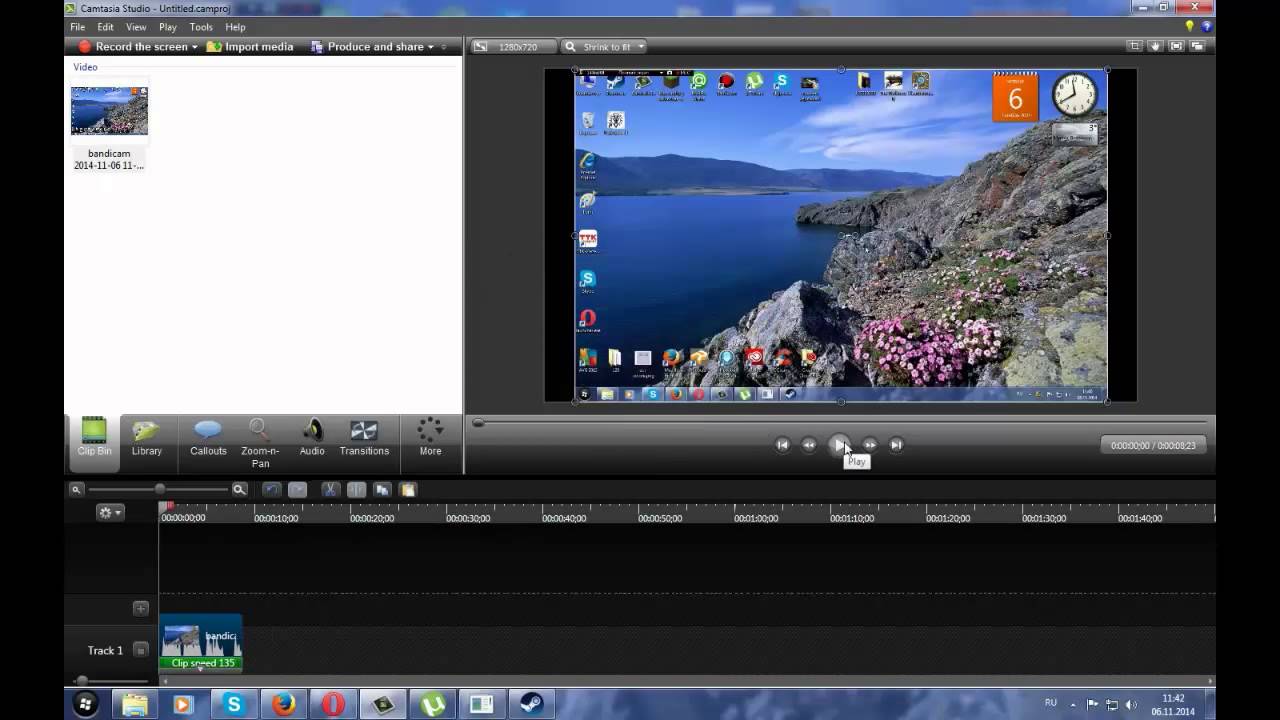Click Import media button
Screen dimensions: 1280x720
pyautogui.click(x=250, y=47)
